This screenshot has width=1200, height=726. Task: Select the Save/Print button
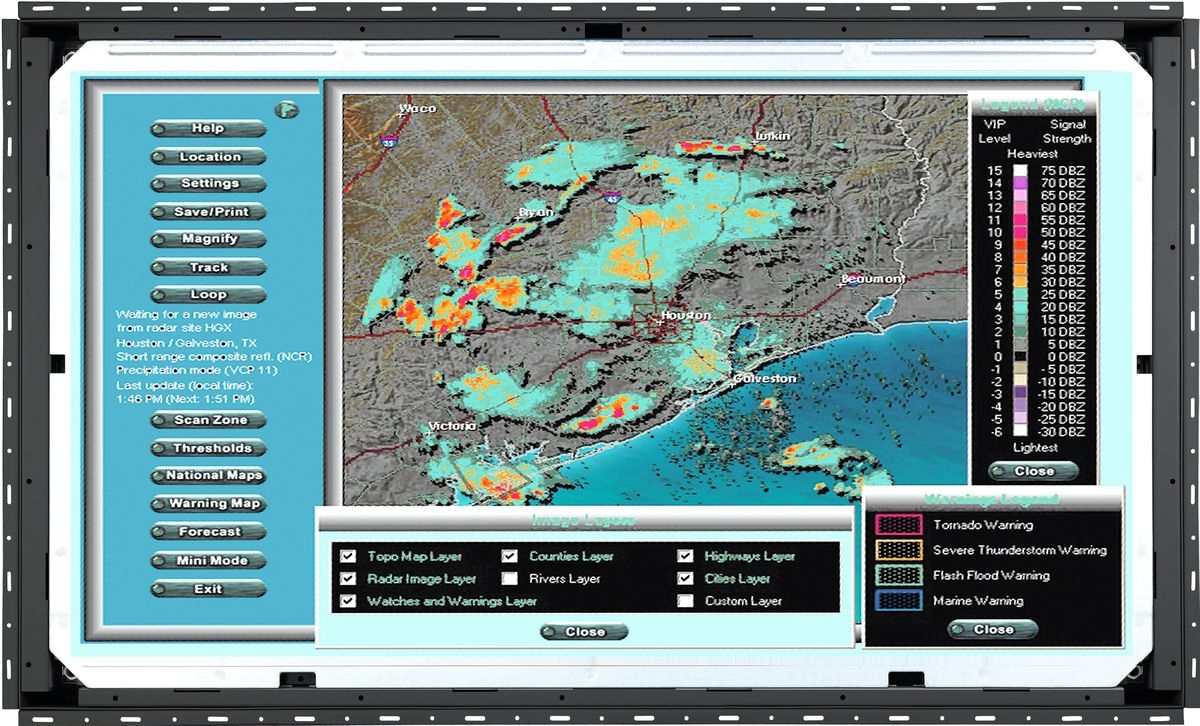pyautogui.click(x=209, y=212)
